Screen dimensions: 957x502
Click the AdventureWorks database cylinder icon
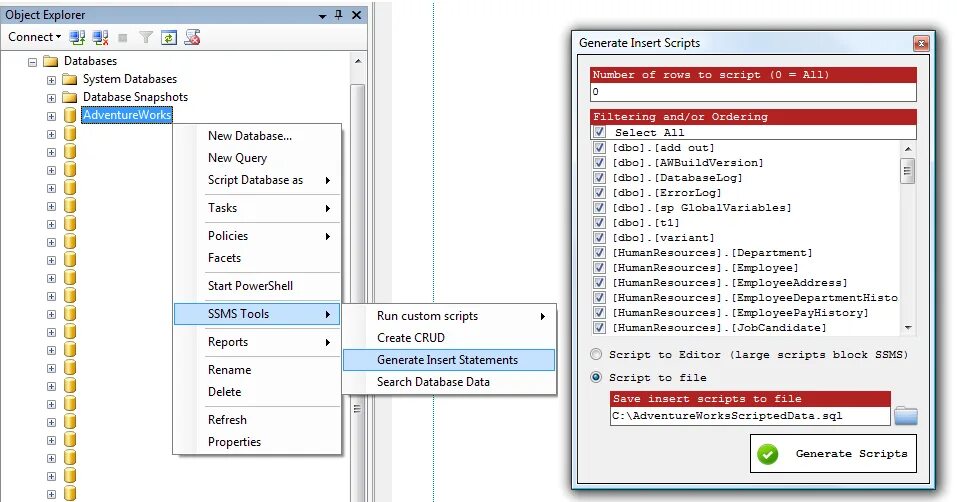point(70,115)
